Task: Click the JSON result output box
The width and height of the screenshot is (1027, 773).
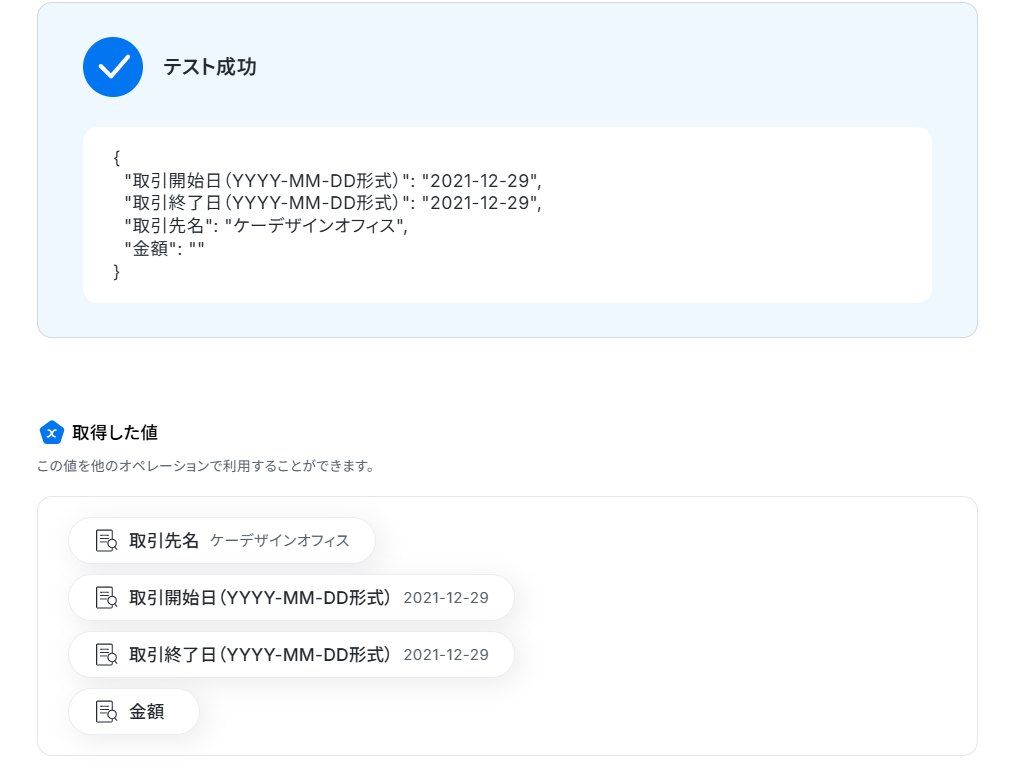Action: point(507,215)
